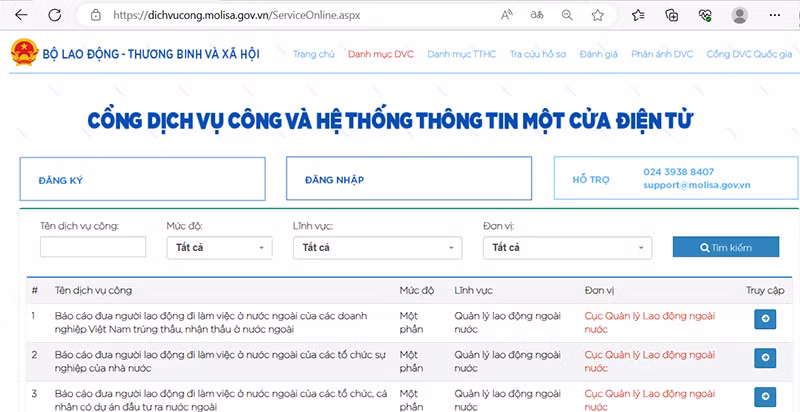800x412 pixels.
Task: Open Tra cứu hồ sơ menu item
Action: [x=538, y=55]
